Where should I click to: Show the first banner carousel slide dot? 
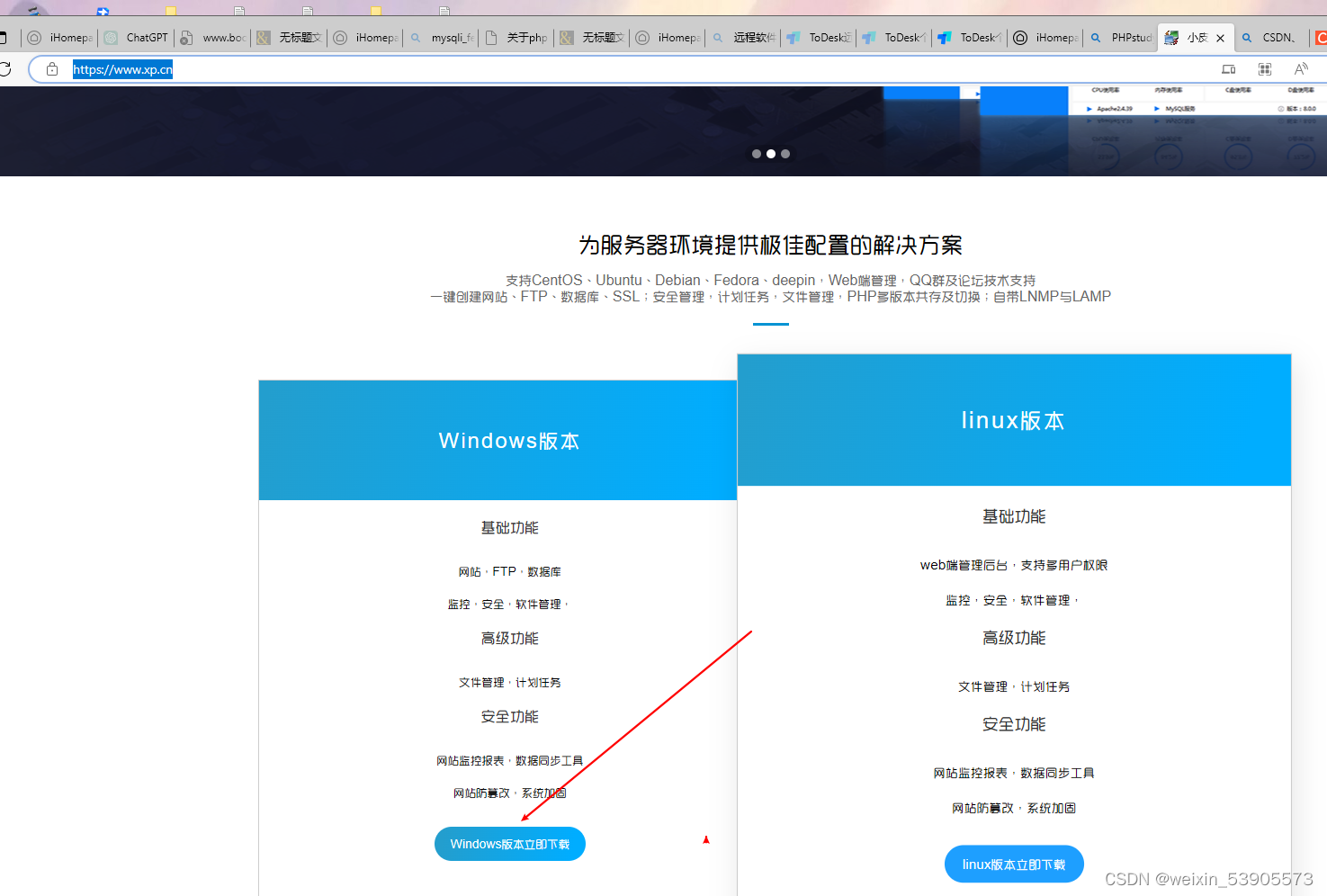coord(757,154)
